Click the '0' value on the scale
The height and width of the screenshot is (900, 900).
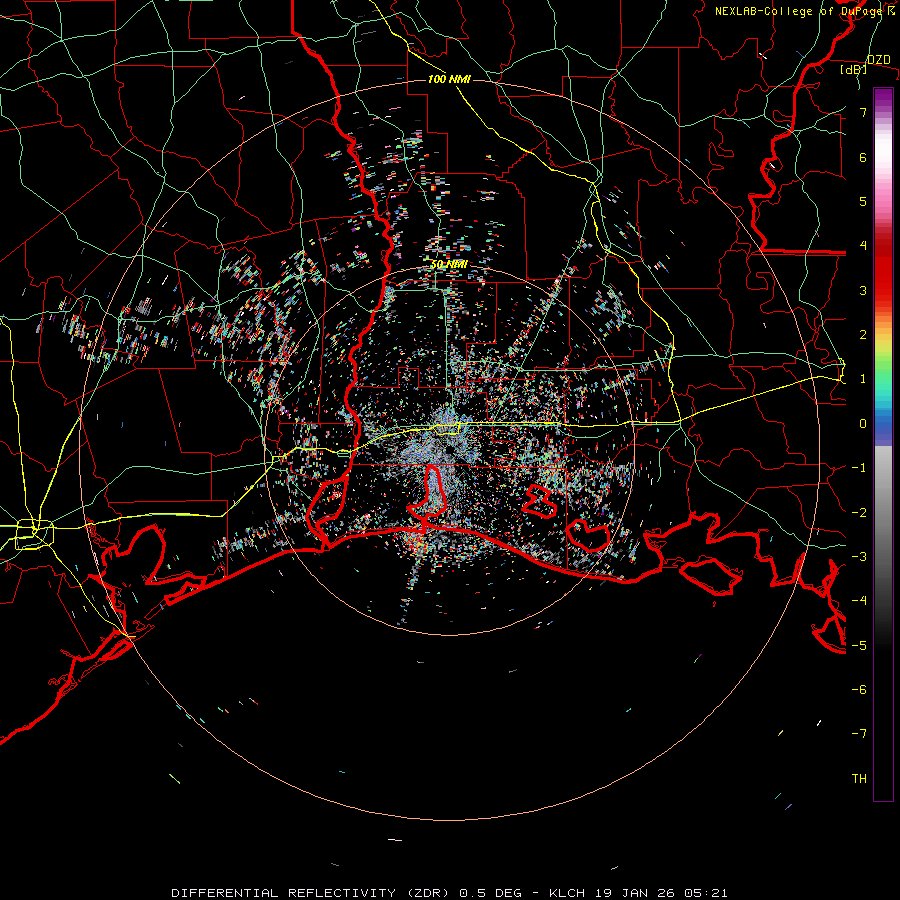coord(863,424)
